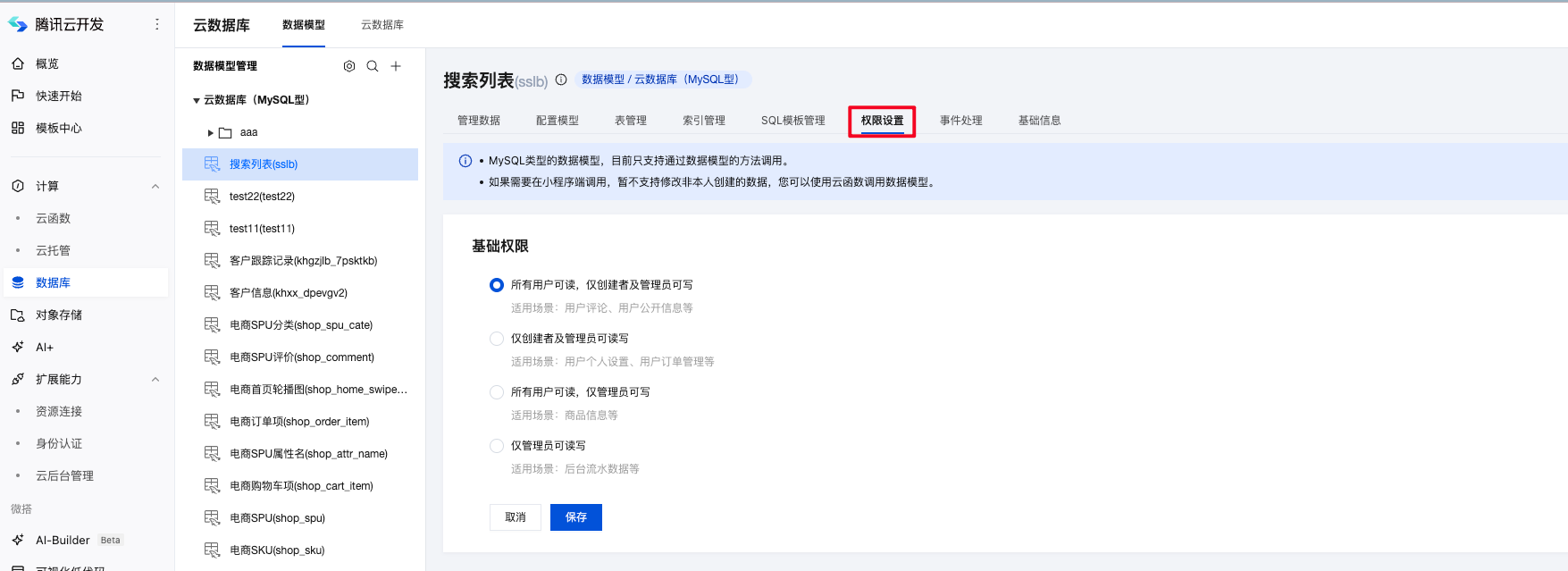Click the 保存 button
The image size is (1568, 571).
[575, 517]
